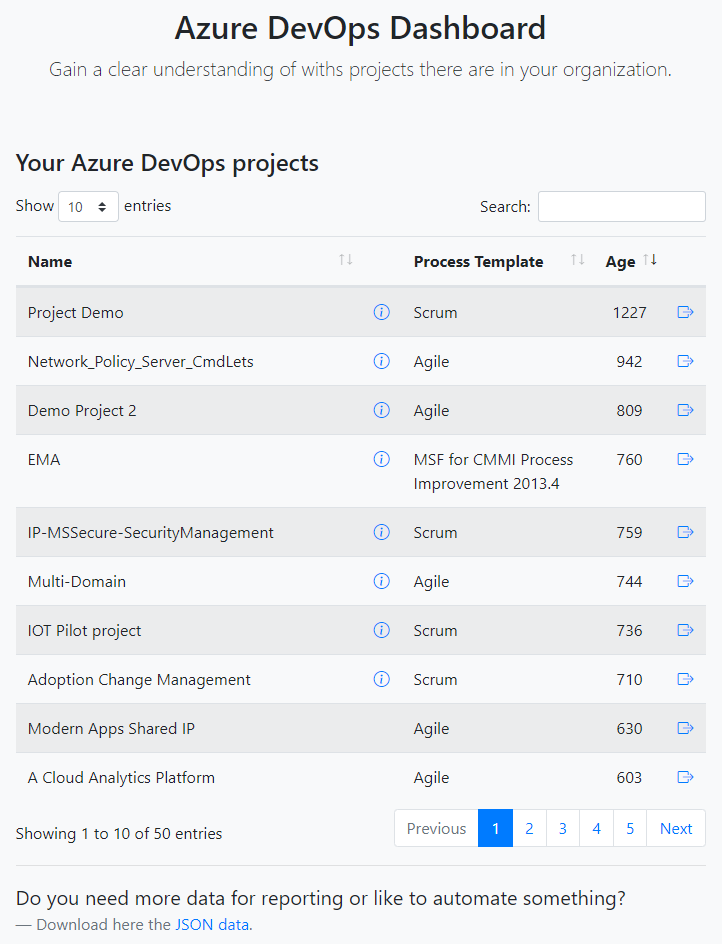Click the Search input field
Viewport: 722px width, 944px height.
click(621, 206)
